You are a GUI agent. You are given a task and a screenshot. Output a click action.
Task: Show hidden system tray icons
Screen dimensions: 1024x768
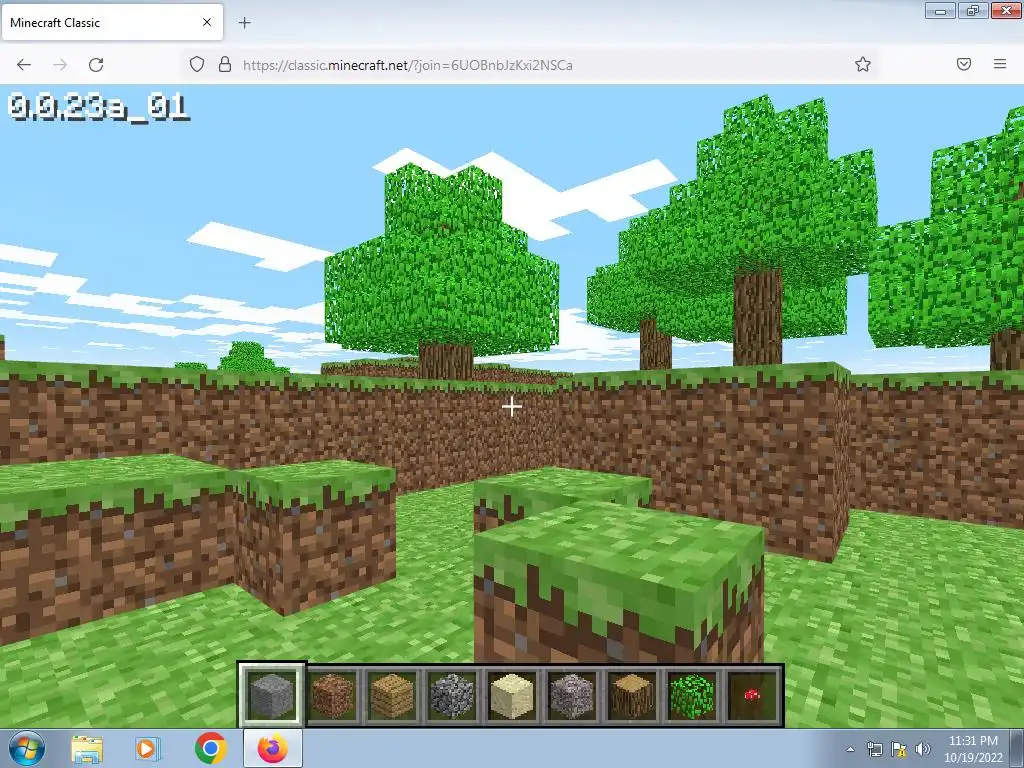850,749
